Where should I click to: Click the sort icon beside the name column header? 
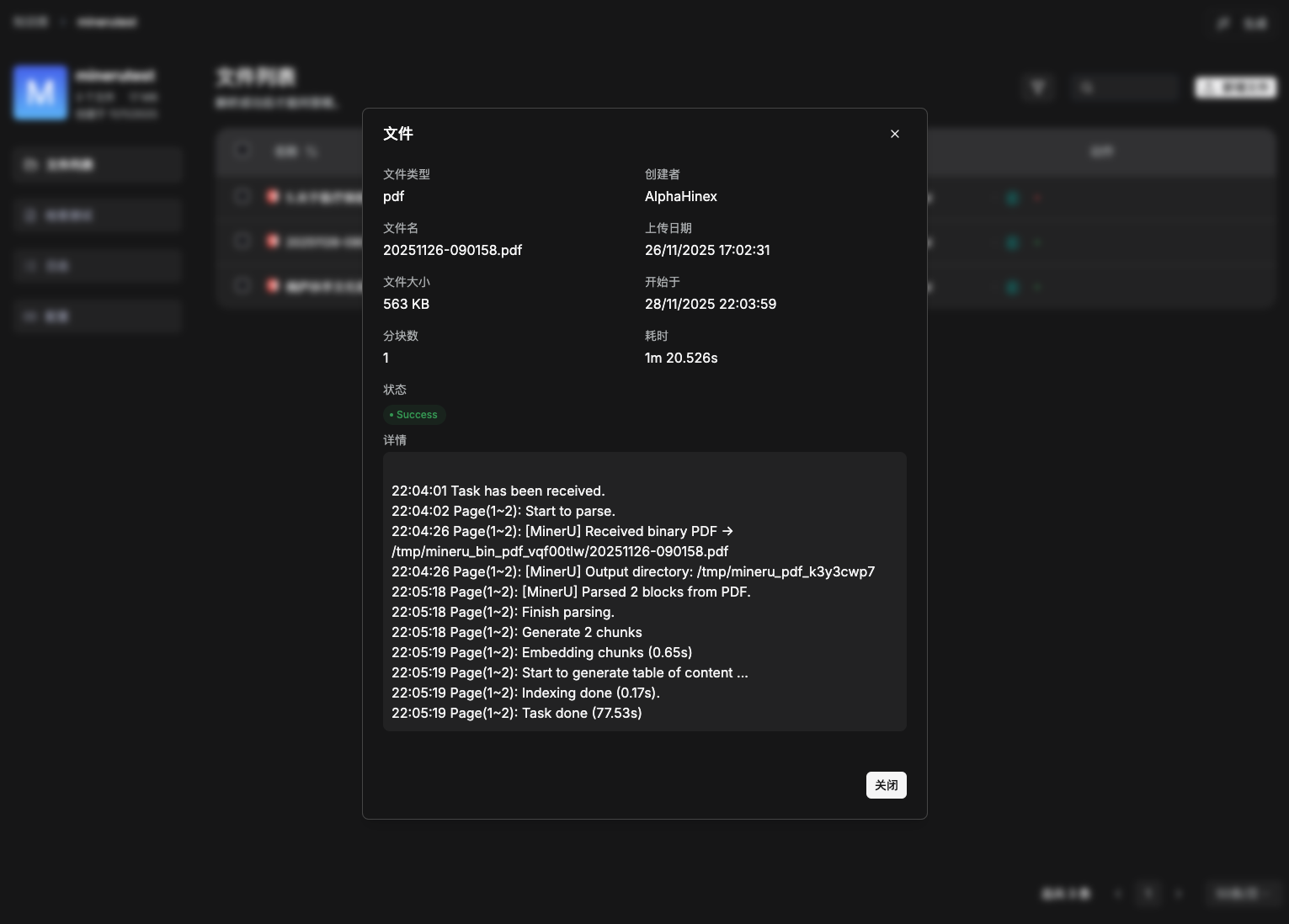click(x=312, y=152)
